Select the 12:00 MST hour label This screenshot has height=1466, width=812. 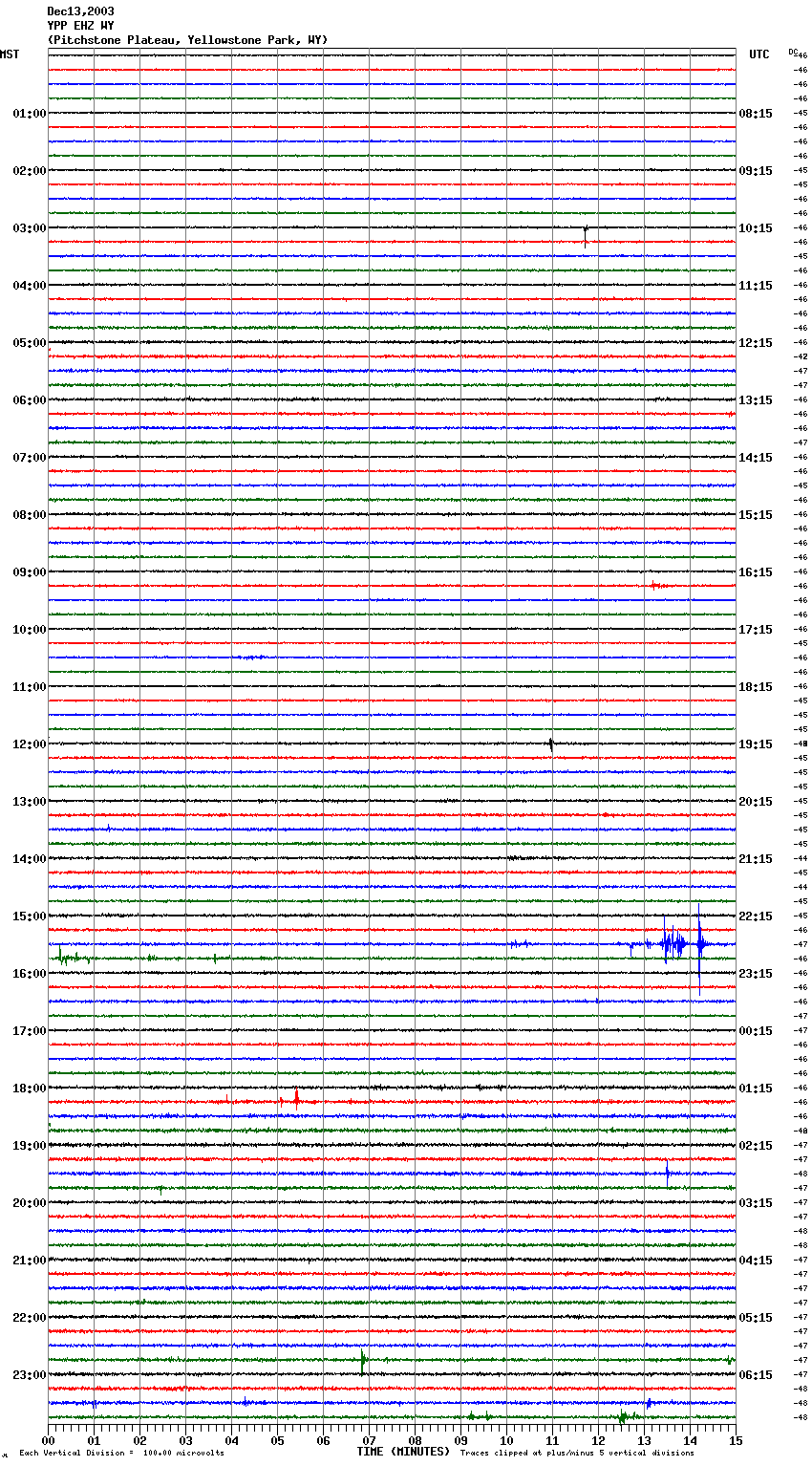(30, 744)
